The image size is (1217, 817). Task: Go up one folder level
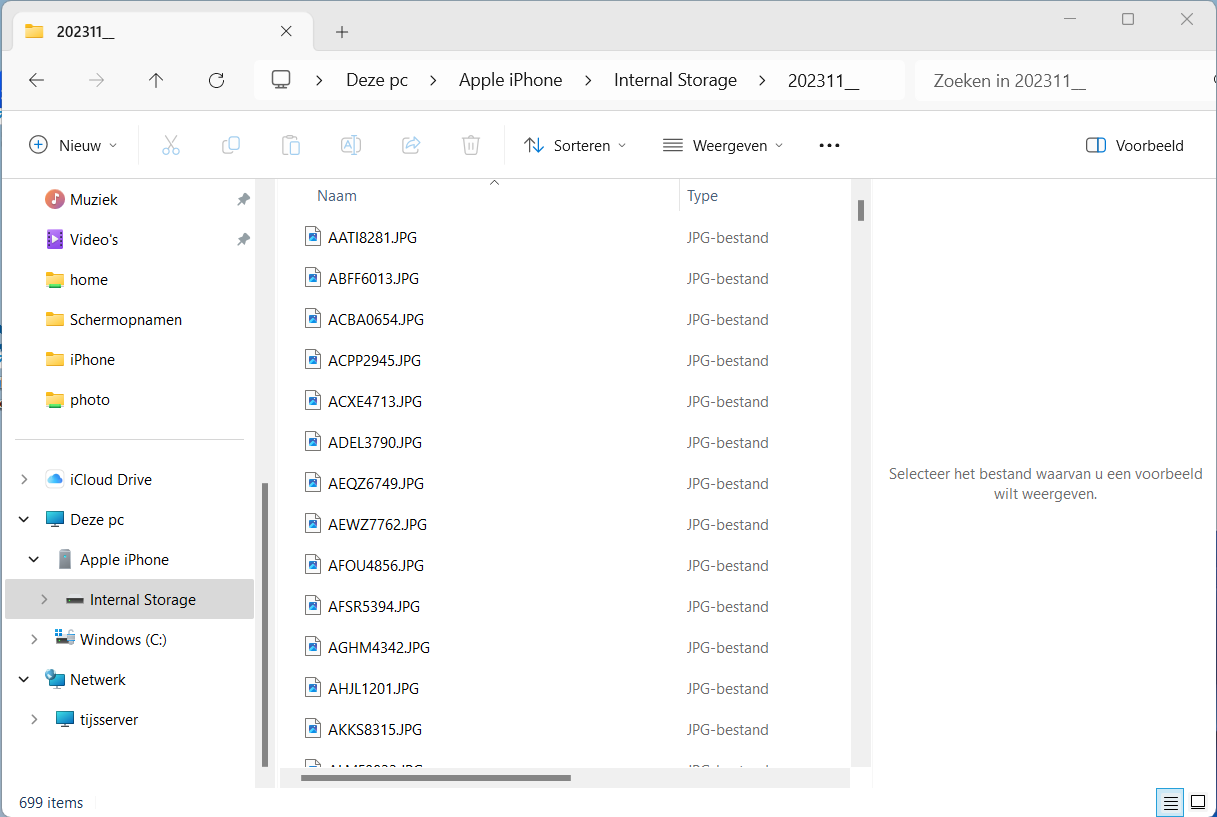click(156, 80)
